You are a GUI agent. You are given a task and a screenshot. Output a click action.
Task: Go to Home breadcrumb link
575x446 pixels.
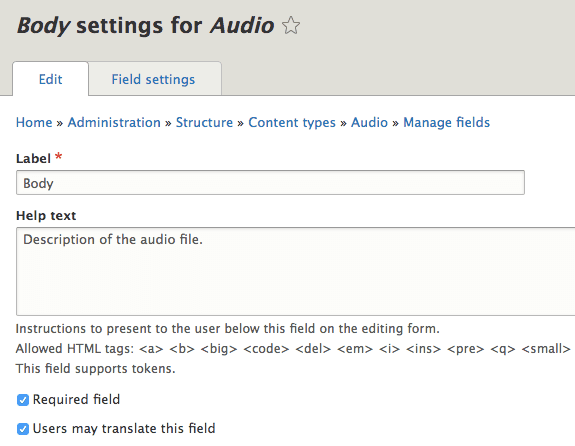[x=34, y=122]
